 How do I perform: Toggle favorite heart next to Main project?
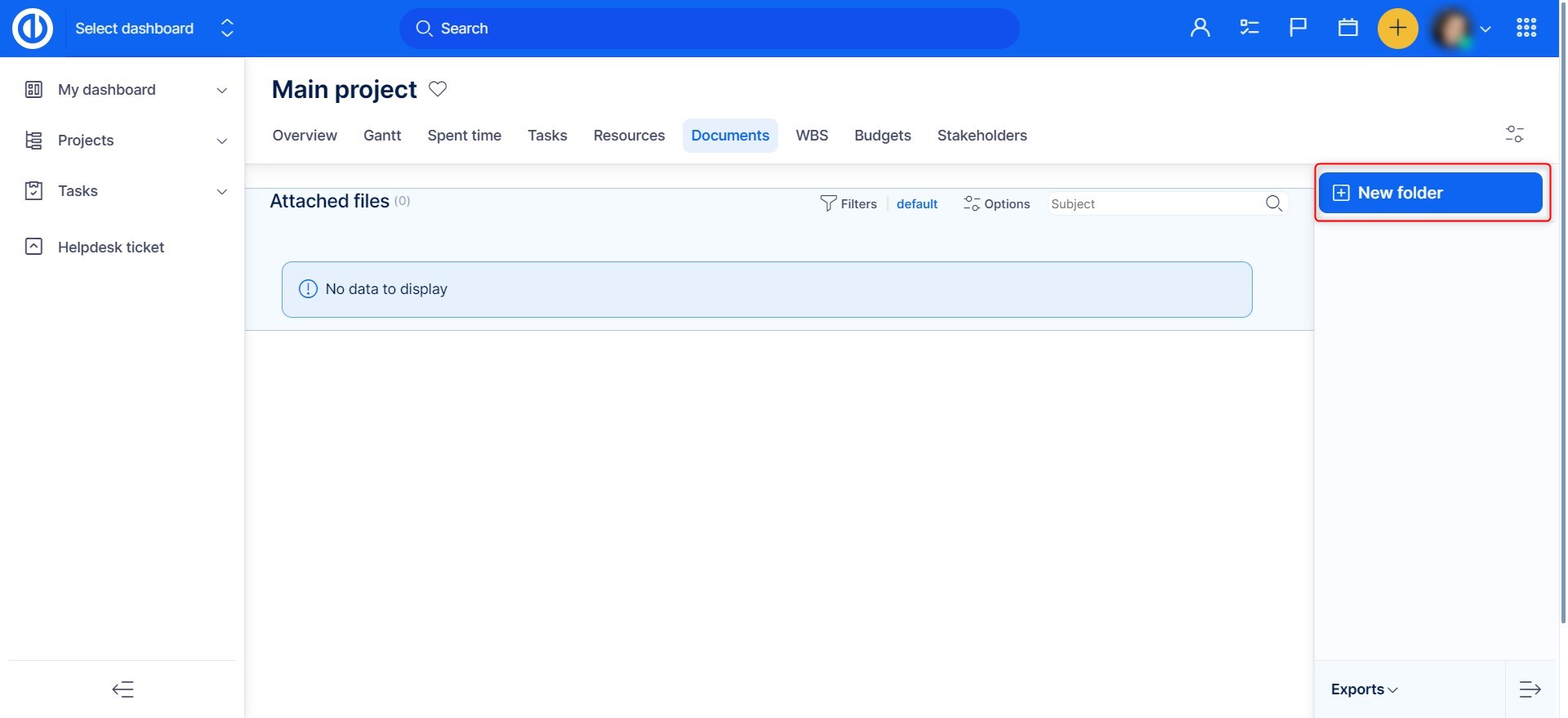(x=438, y=89)
